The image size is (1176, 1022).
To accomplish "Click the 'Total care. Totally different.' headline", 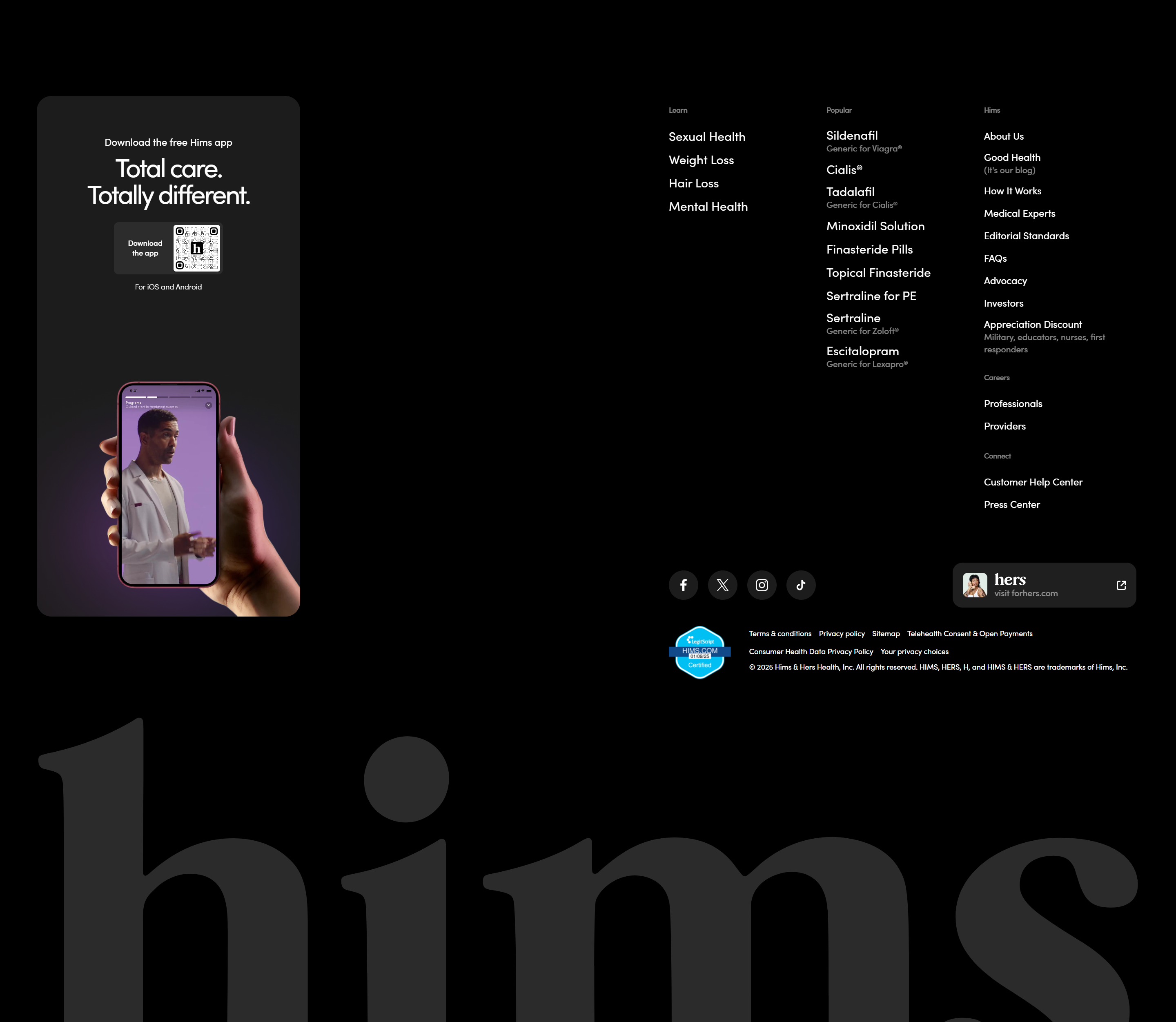I will pos(168,182).
